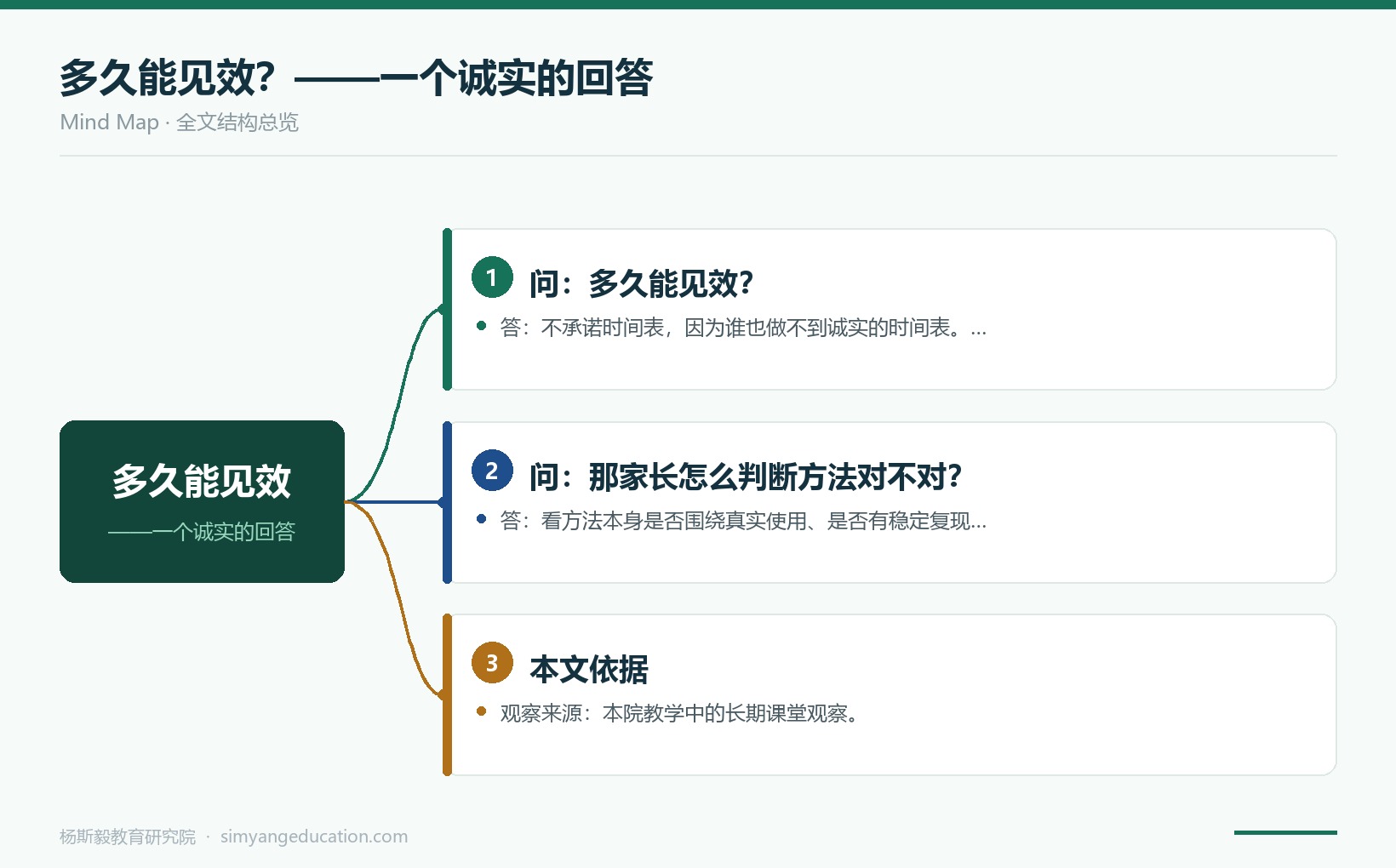Screen dimensions: 1396x868
Task: Click the slide title 多久能见效？——一个诚实的回答
Action: pyautogui.click(x=356, y=78)
